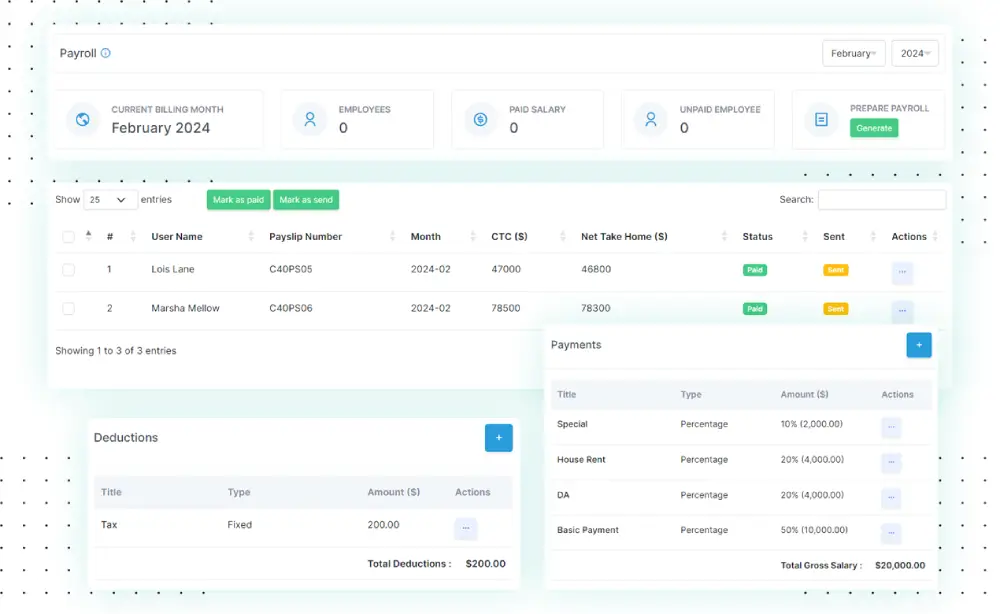Screen dimensions: 1000x614
Task: Click the Generate payroll button
Action: (873, 128)
